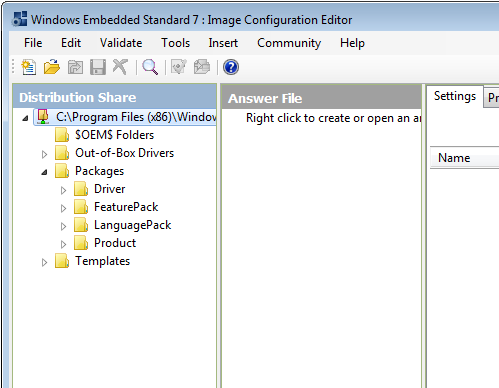Screen dimensions: 499x388
Task: Open the Community menu
Action: click(289, 43)
